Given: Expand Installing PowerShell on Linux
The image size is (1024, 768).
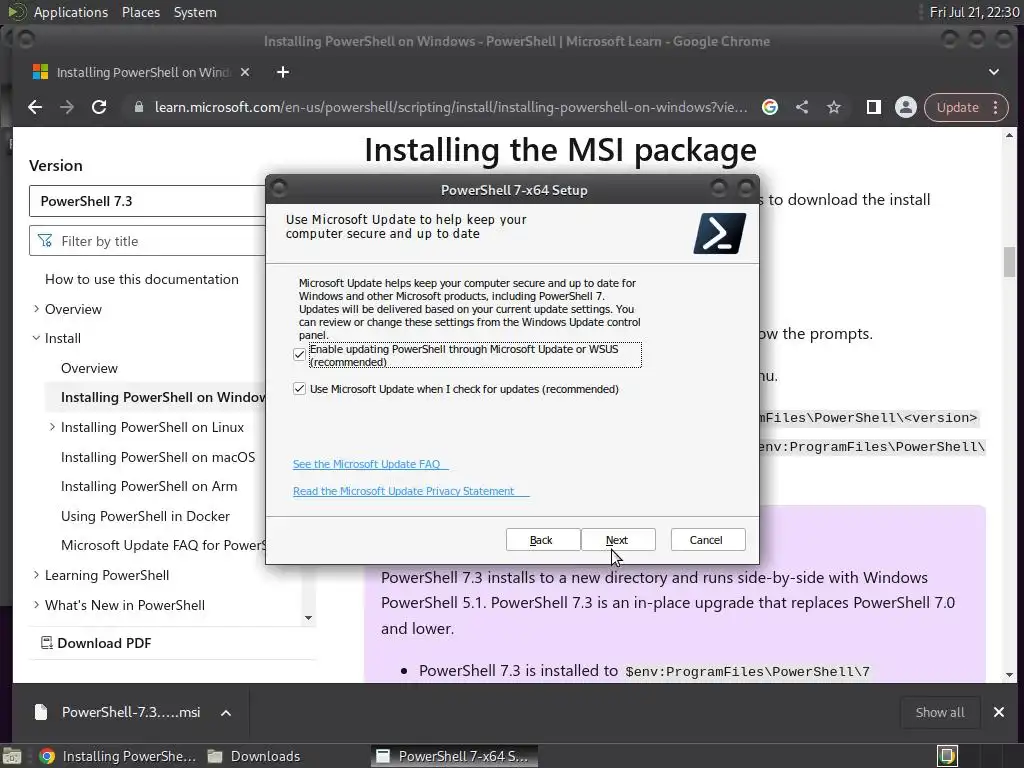Looking at the screenshot, I should click(52, 426).
